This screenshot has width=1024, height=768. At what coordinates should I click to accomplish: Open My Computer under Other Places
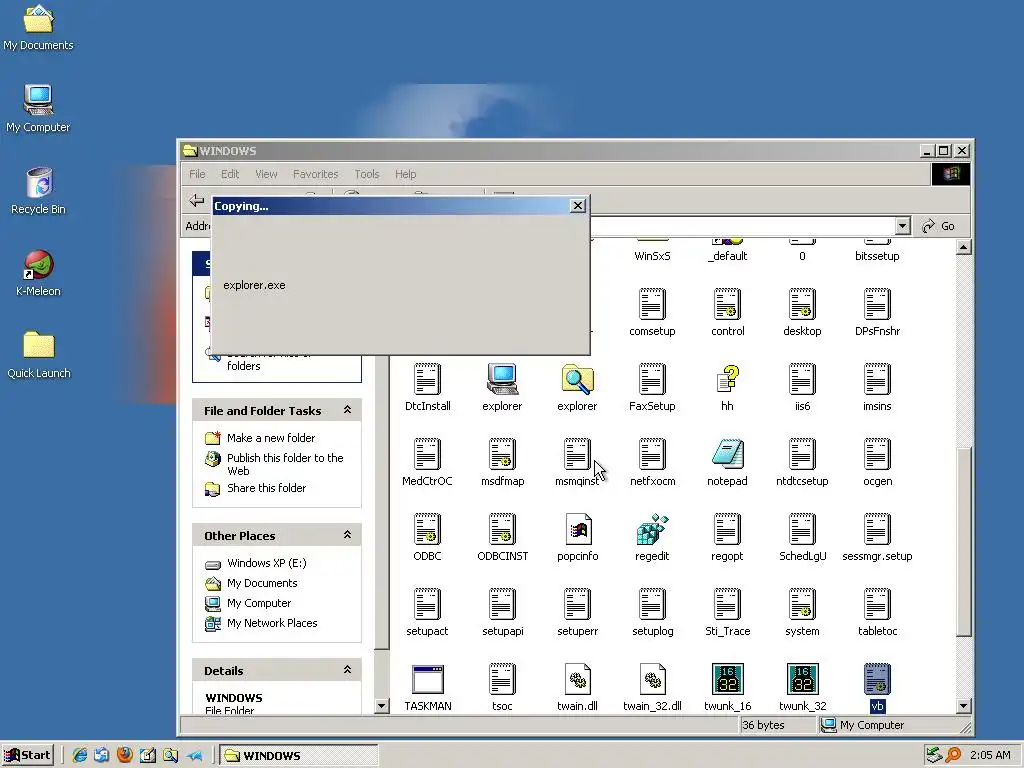(259, 603)
